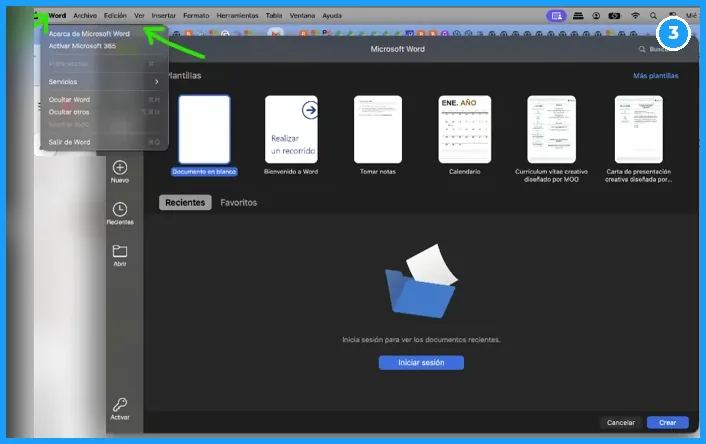Open the Archivo menu
The image size is (706, 444).
pyautogui.click(x=85, y=15)
